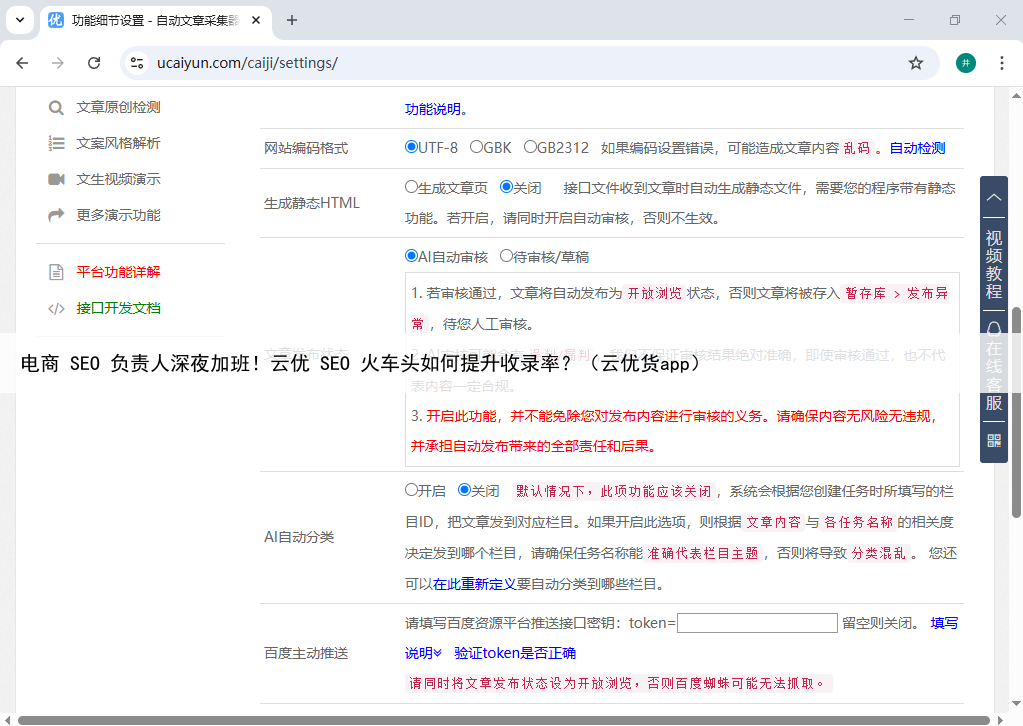Click the Baidu token input field
This screenshot has height=726, width=1023.
[x=757, y=623]
